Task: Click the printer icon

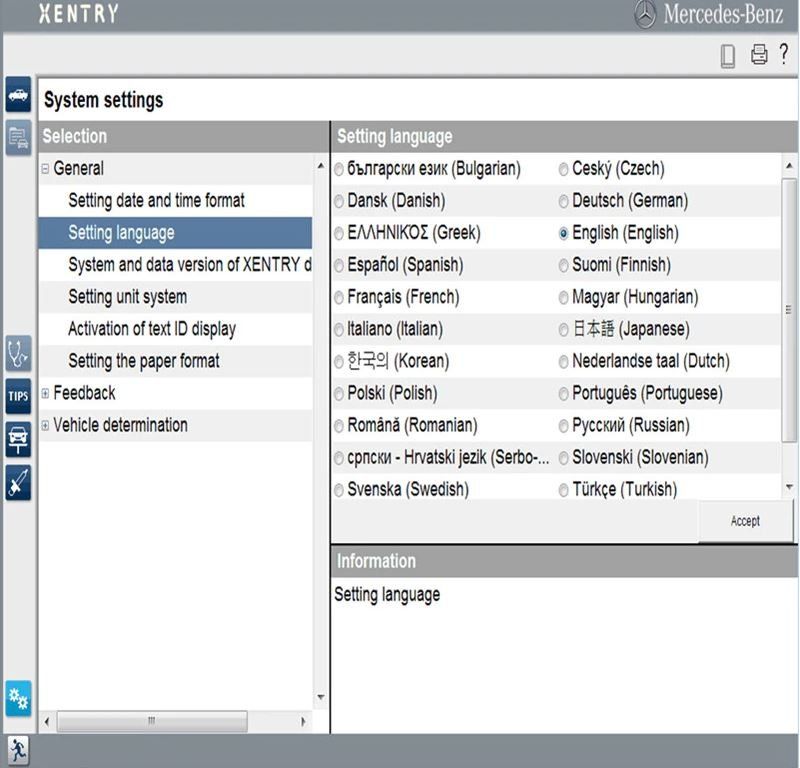Action: [x=759, y=55]
